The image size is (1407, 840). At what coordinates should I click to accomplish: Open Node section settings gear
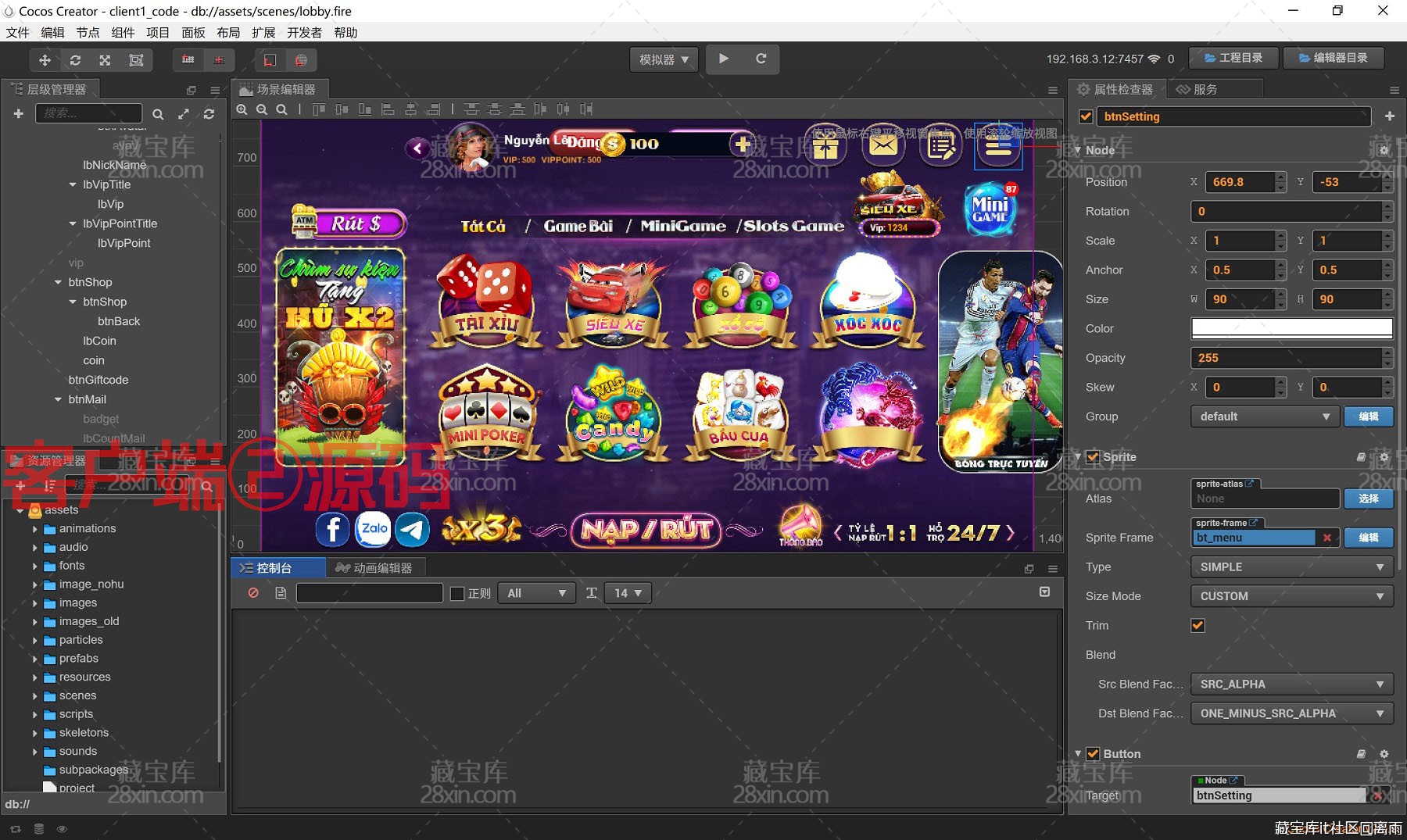point(1384,150)
